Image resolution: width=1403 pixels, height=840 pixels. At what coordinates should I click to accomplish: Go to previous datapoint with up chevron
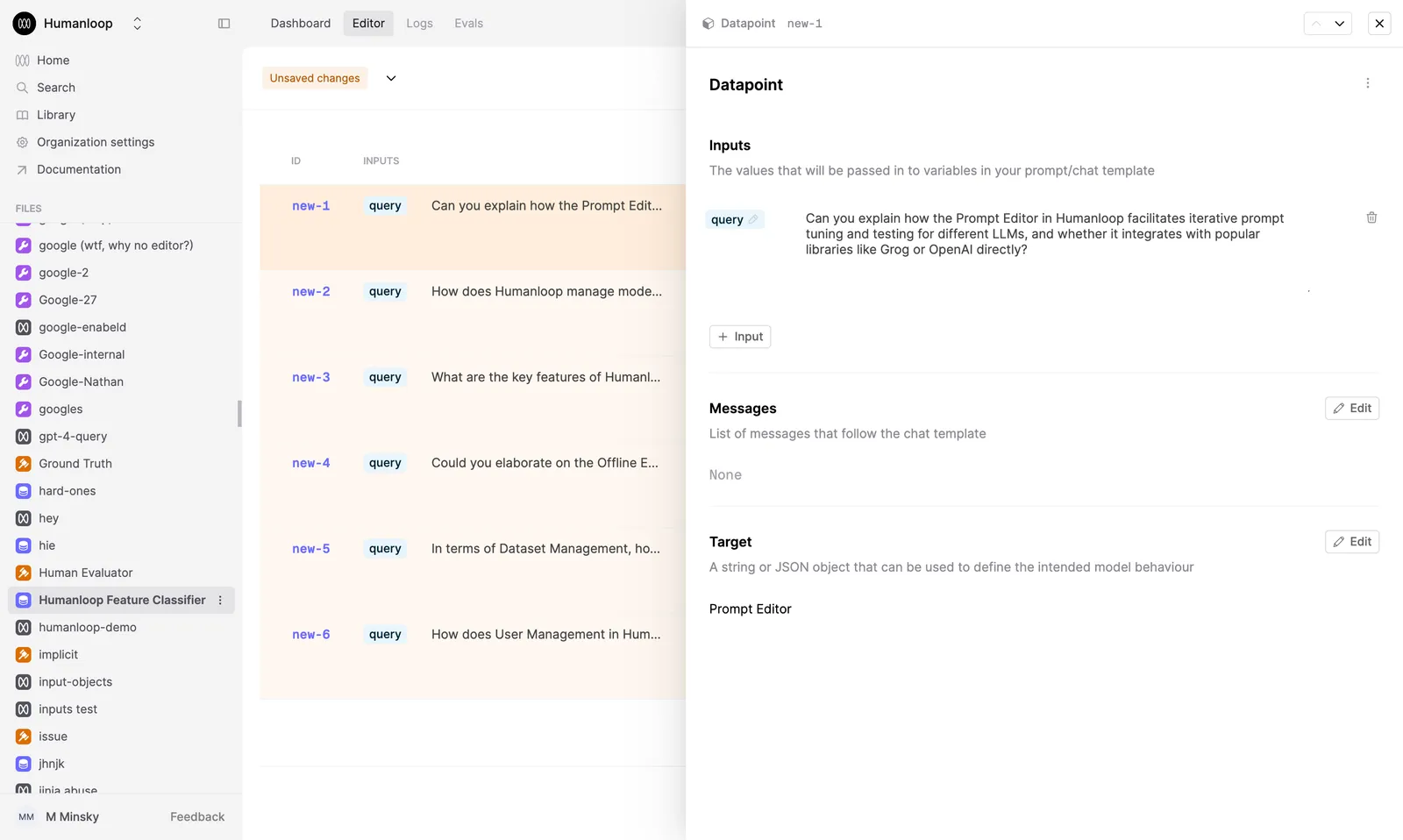pyautogui.click(x=1316, y=24)
